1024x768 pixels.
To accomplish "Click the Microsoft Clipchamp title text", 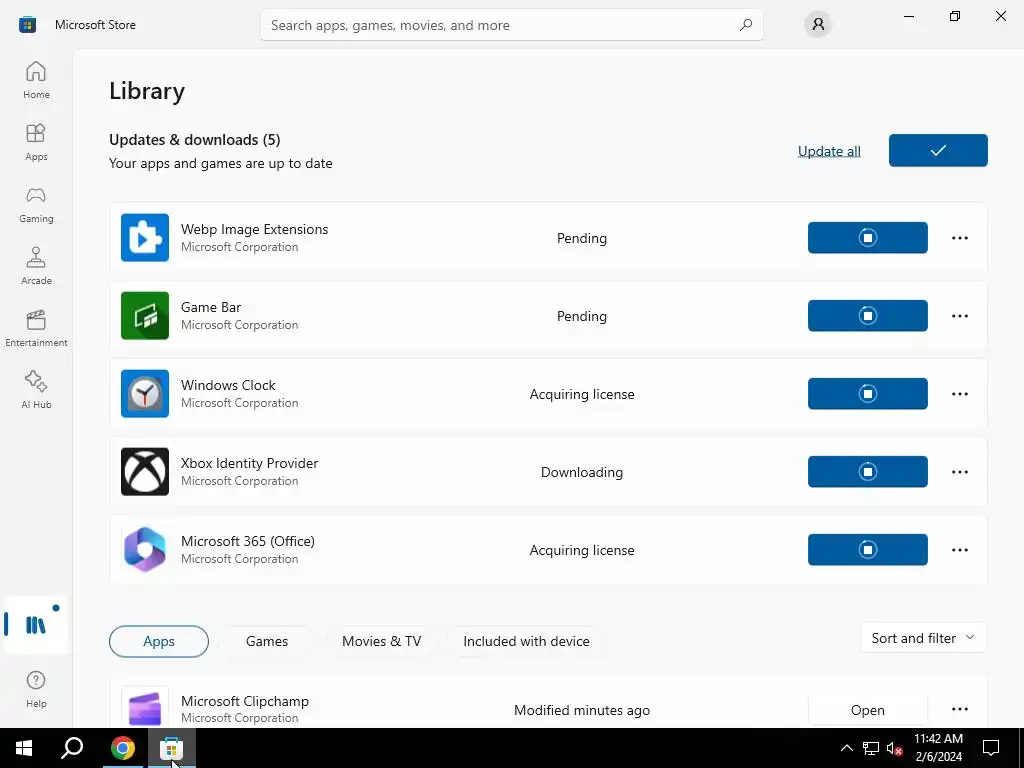I will pos(245,701).
